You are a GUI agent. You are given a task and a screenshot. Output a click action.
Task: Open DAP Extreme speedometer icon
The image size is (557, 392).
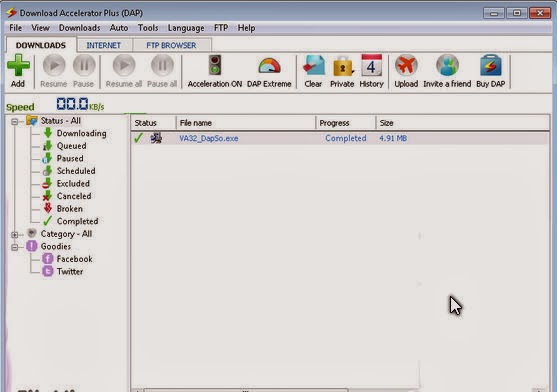[x=269, y=66]
